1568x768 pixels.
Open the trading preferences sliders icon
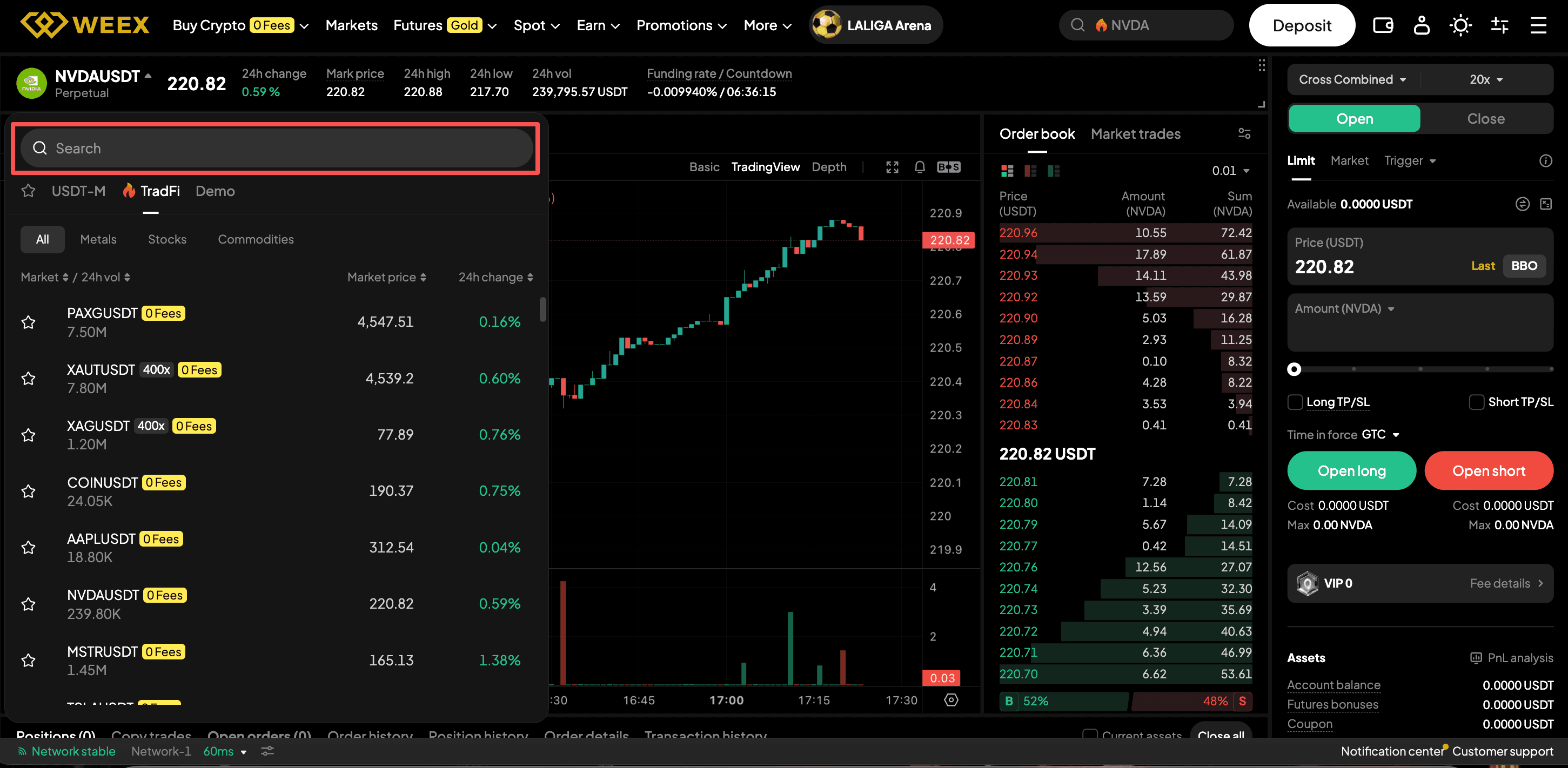click(x=1499, y=25)
